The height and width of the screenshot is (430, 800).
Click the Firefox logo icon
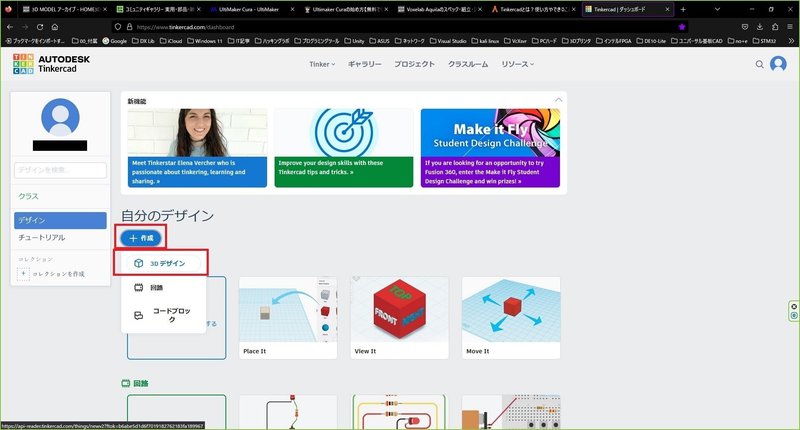(8, 9)
